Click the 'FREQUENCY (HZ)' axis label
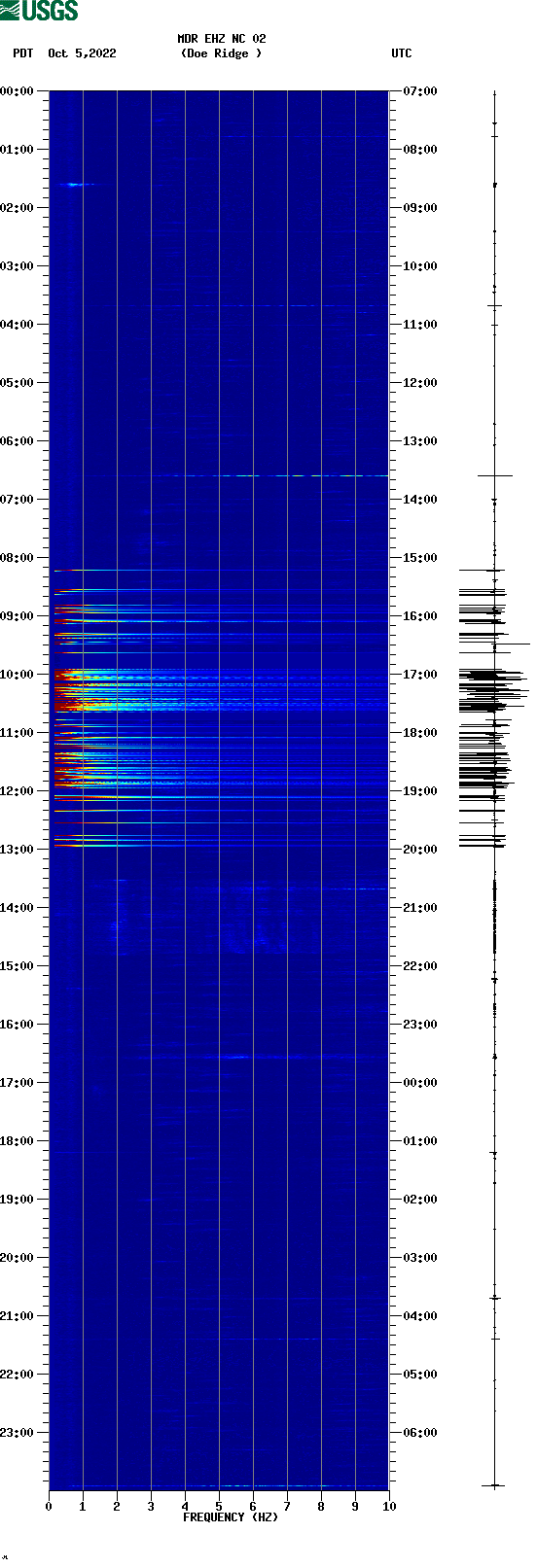The image size is (537, 1568). point(231,1517)
